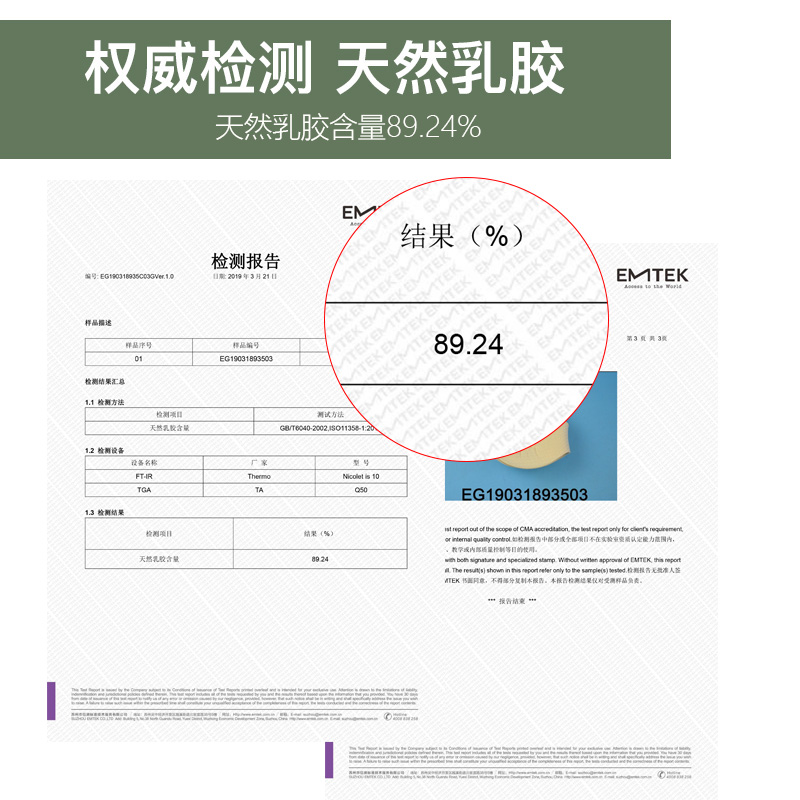
Task: Click the '检测报告' report title
Action: [245, 261]
